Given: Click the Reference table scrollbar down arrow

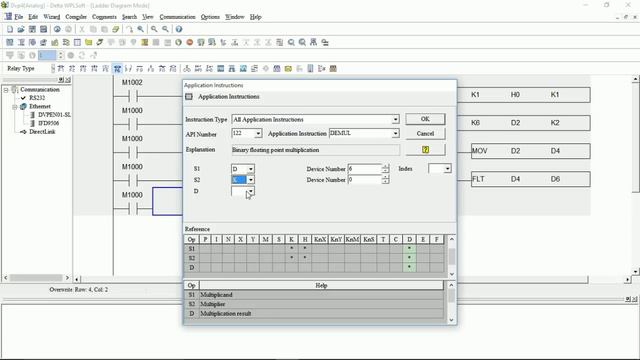Looking at the screenshot, I should [452, 274].
